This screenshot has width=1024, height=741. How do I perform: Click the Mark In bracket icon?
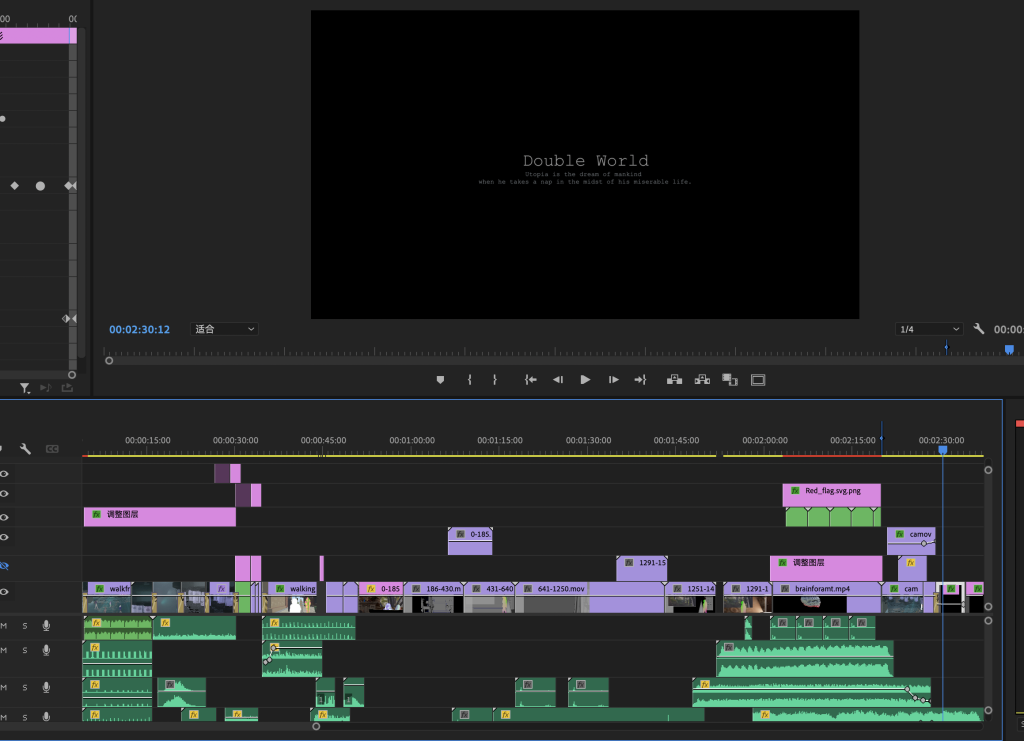click(x=470, y=380)
